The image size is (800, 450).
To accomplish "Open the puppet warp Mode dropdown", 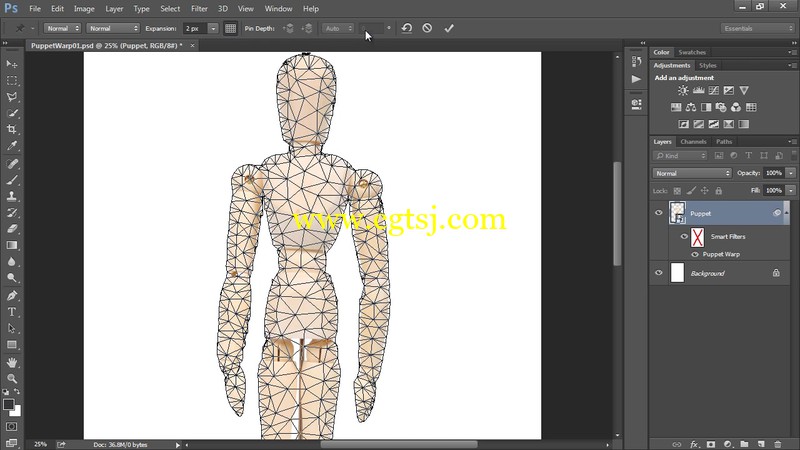I will point(63,29).
